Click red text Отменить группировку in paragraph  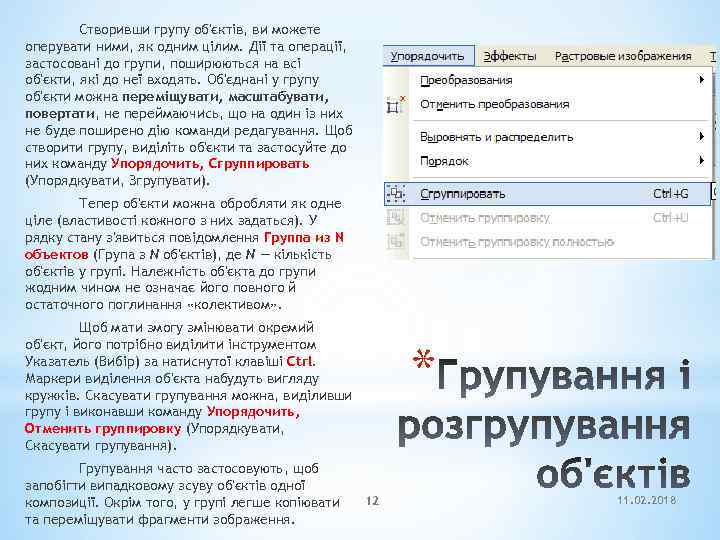(103, 428)
